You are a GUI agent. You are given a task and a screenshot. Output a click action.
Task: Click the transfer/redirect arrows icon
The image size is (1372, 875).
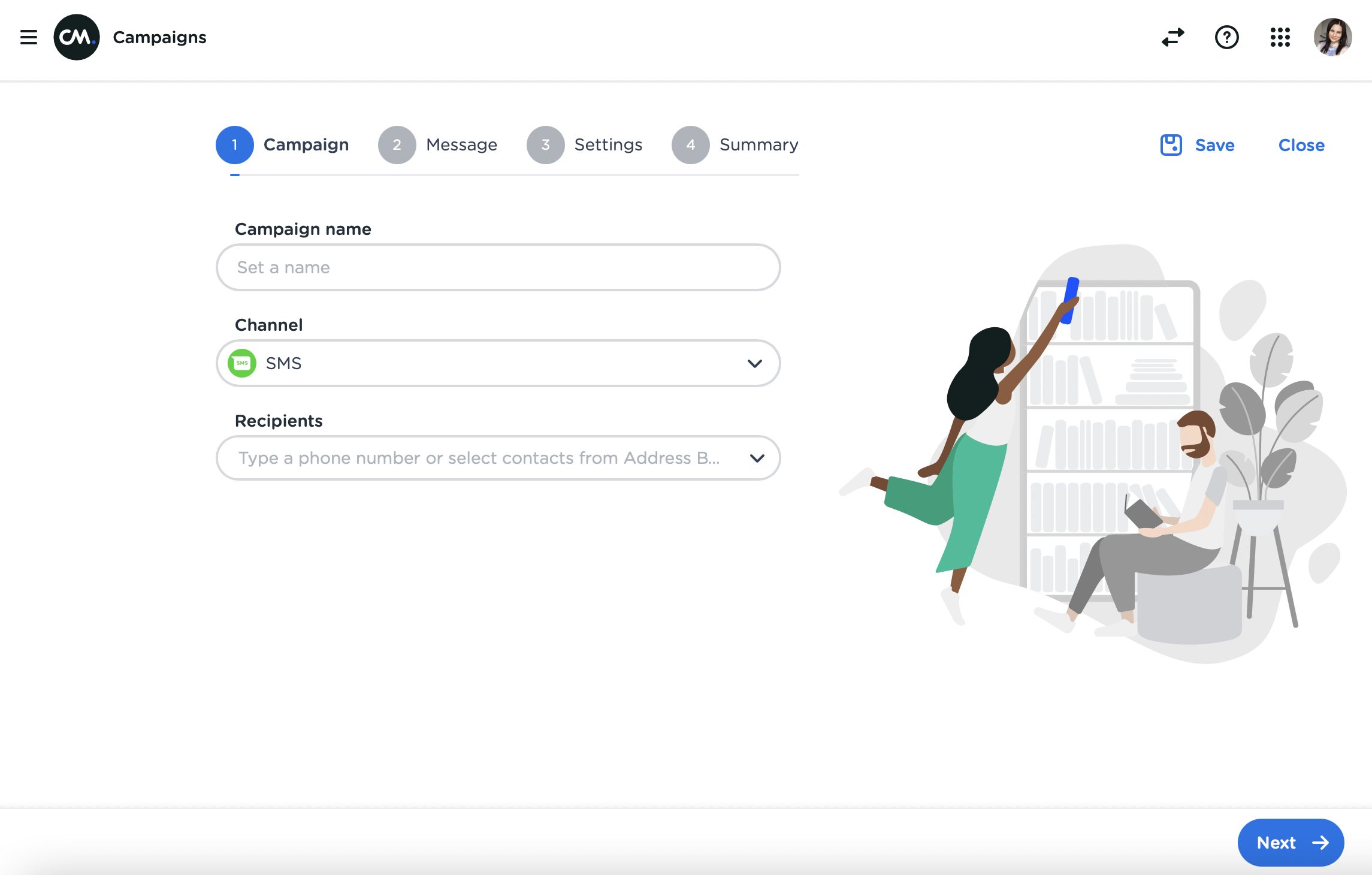(x=1173, y=37)
